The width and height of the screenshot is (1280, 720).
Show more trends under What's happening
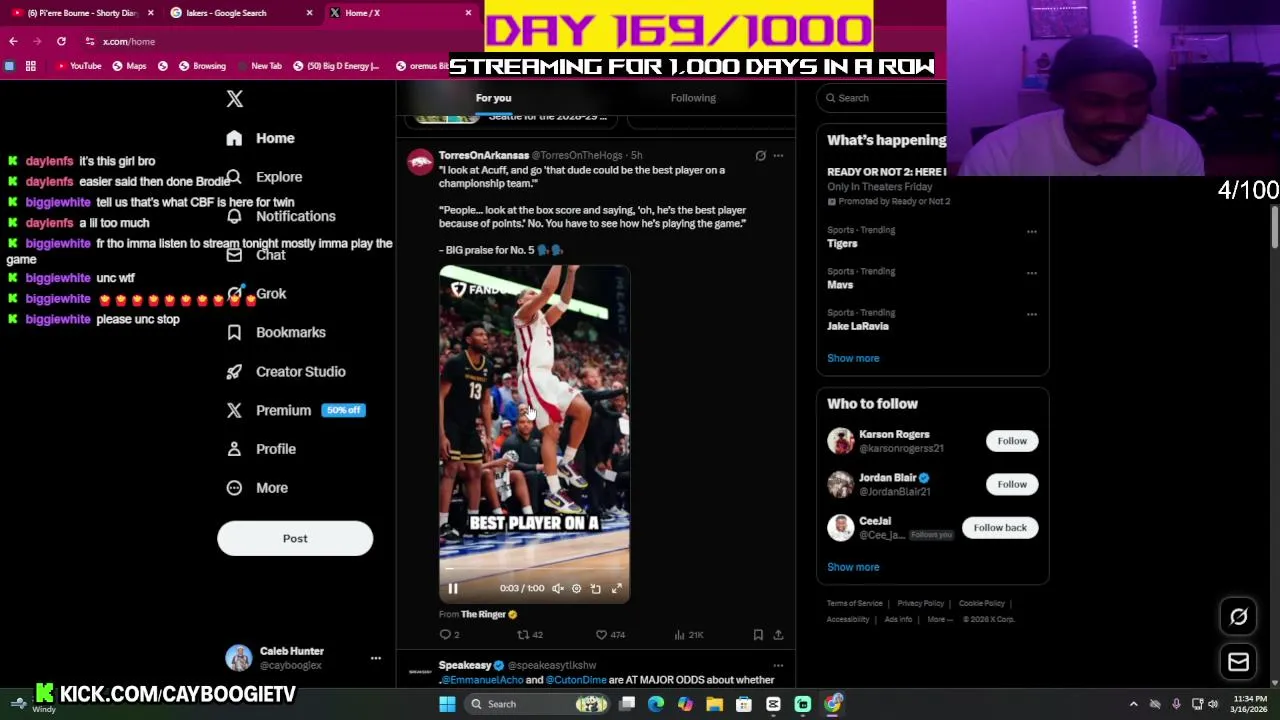point(853,358)
